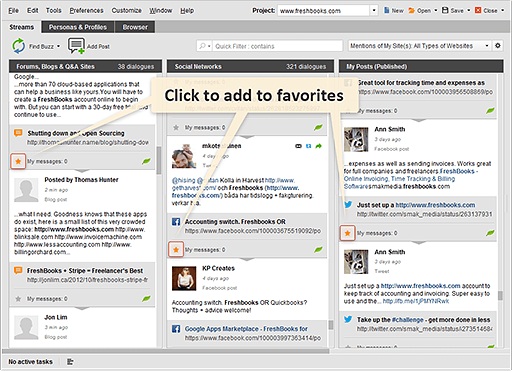Click the green reply arrow on mkotskinen's tweet
This screenshot has height=372, width=512.
(319, 146)
